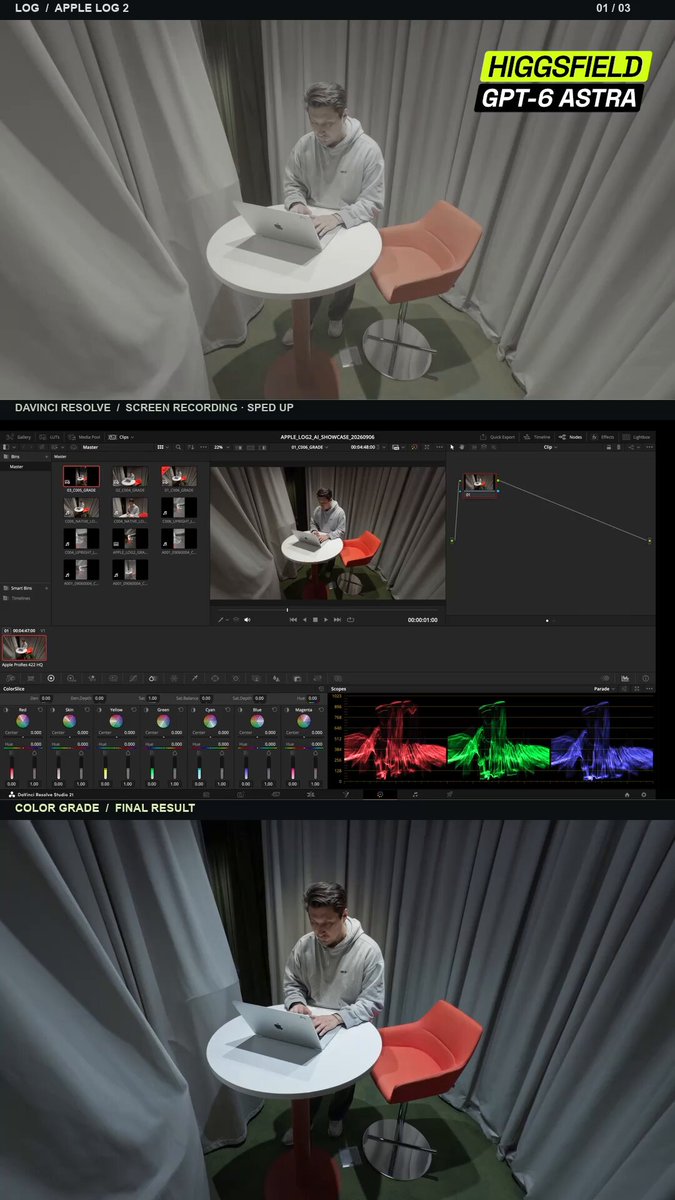Open the Media Pool panel

(84, 437)
